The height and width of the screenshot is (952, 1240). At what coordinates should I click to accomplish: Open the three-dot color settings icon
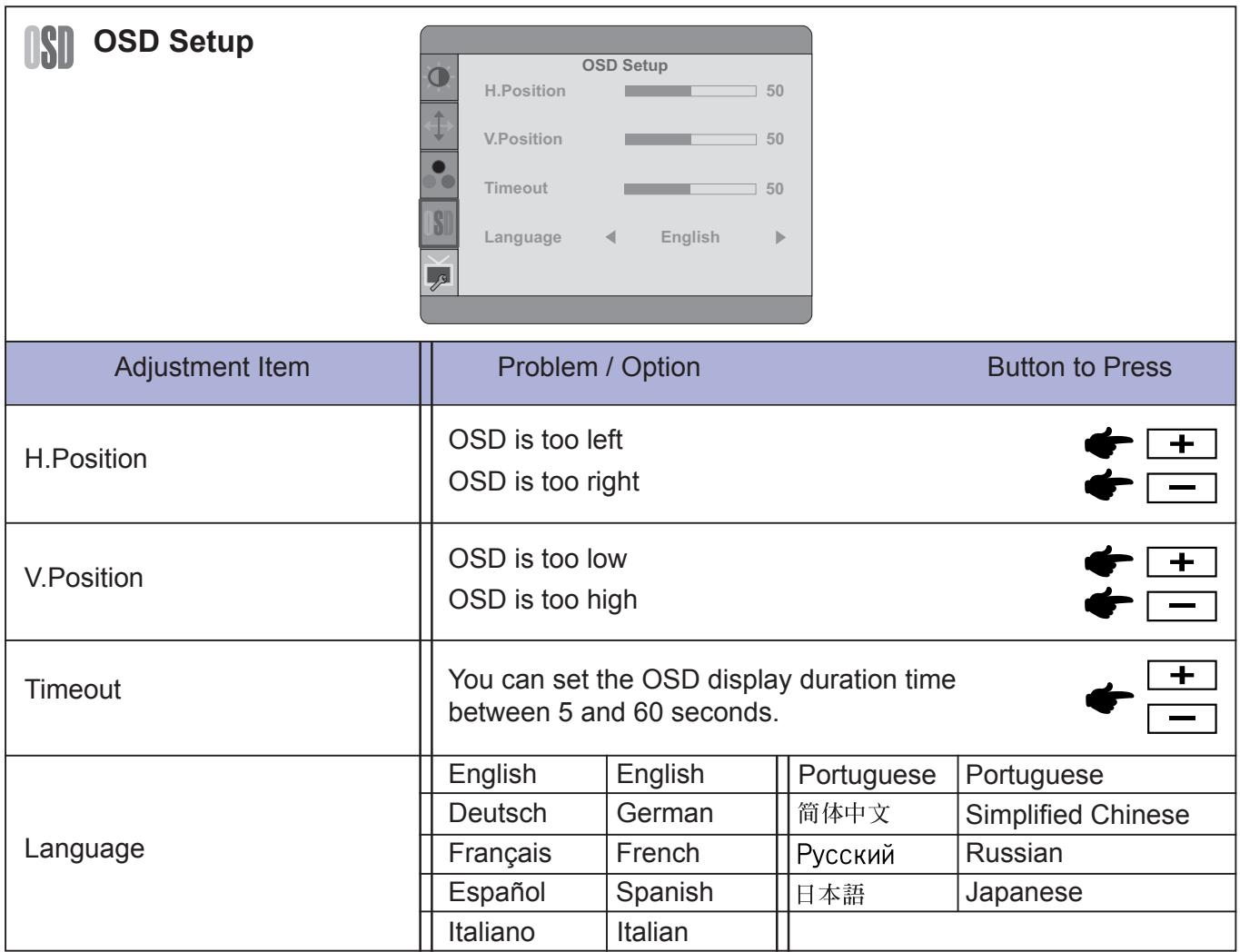[439, 174]
